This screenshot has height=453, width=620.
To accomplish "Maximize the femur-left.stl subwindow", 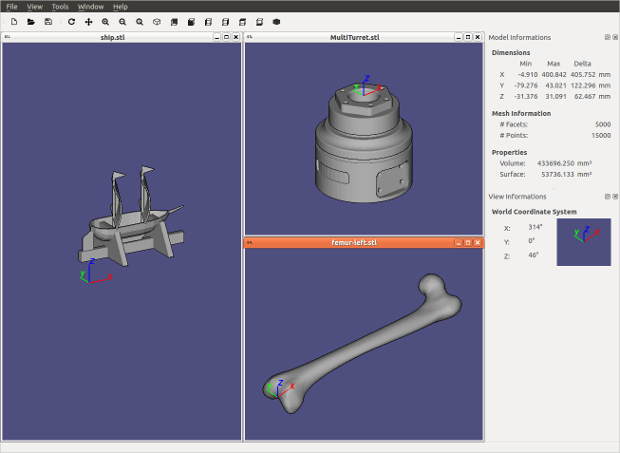I will tap(468, 242).
